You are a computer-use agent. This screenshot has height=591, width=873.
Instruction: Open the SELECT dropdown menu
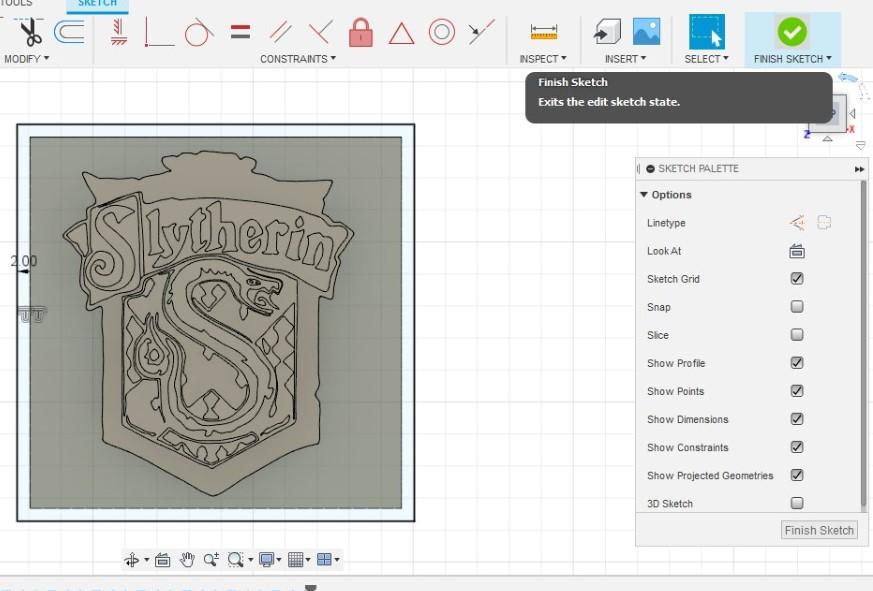coord(706,58)
